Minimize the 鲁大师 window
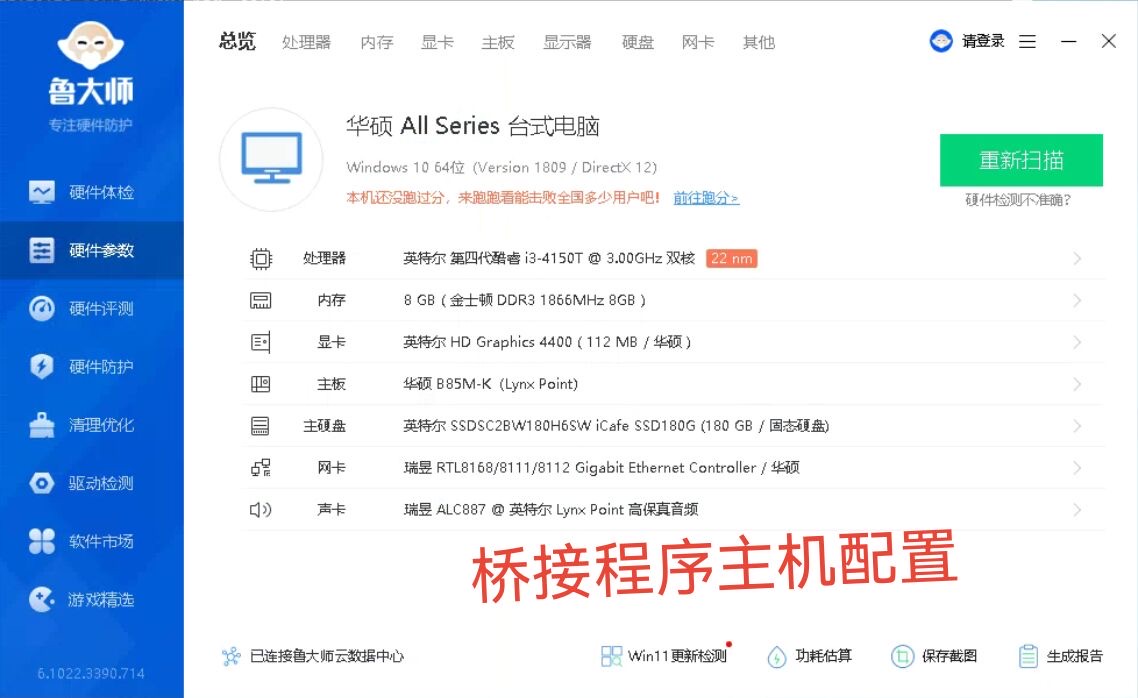The width and height of the screenshot is (1138, 698). pos(1068,41)
